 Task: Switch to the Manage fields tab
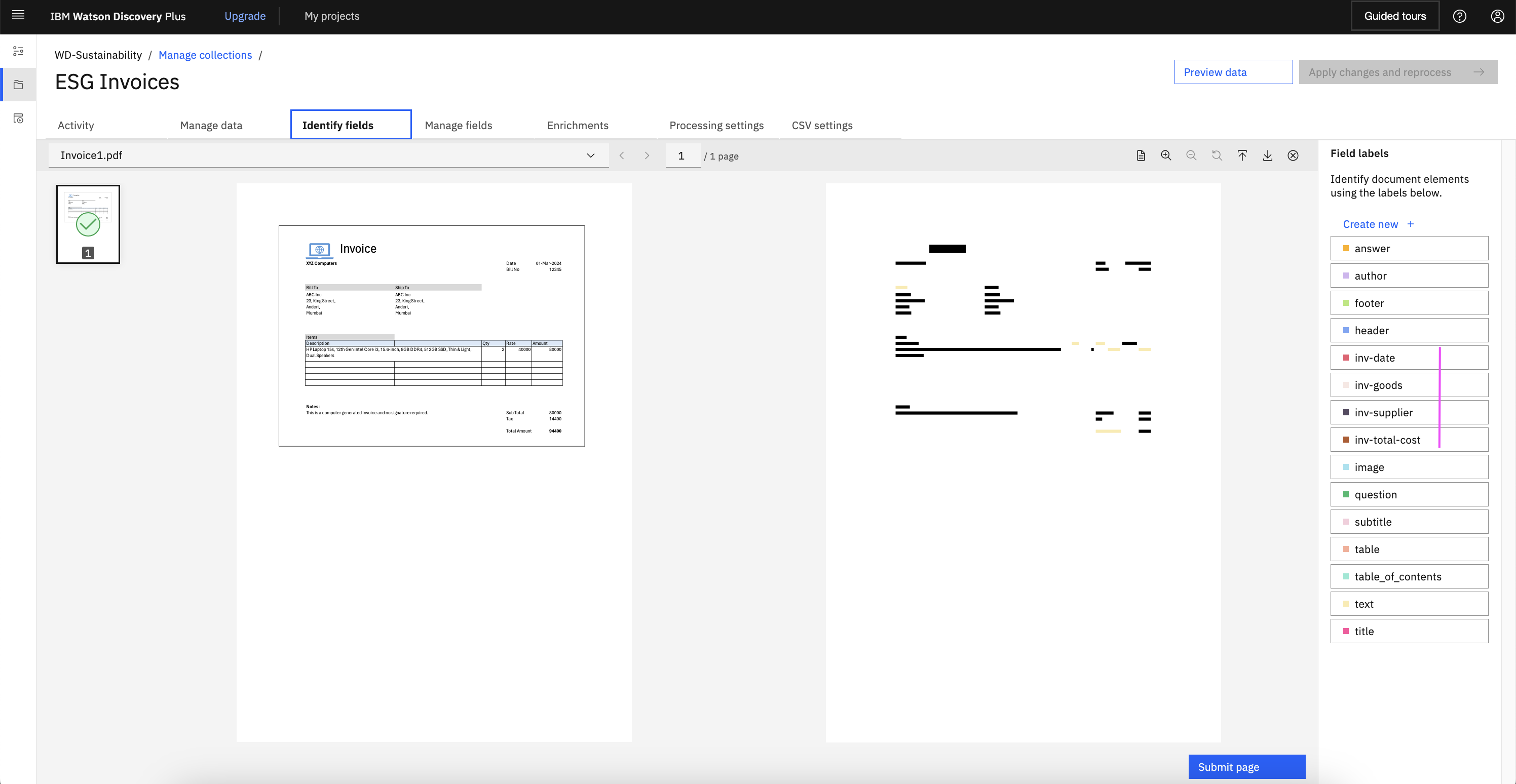pyautogui.click(x=458, y=125)
